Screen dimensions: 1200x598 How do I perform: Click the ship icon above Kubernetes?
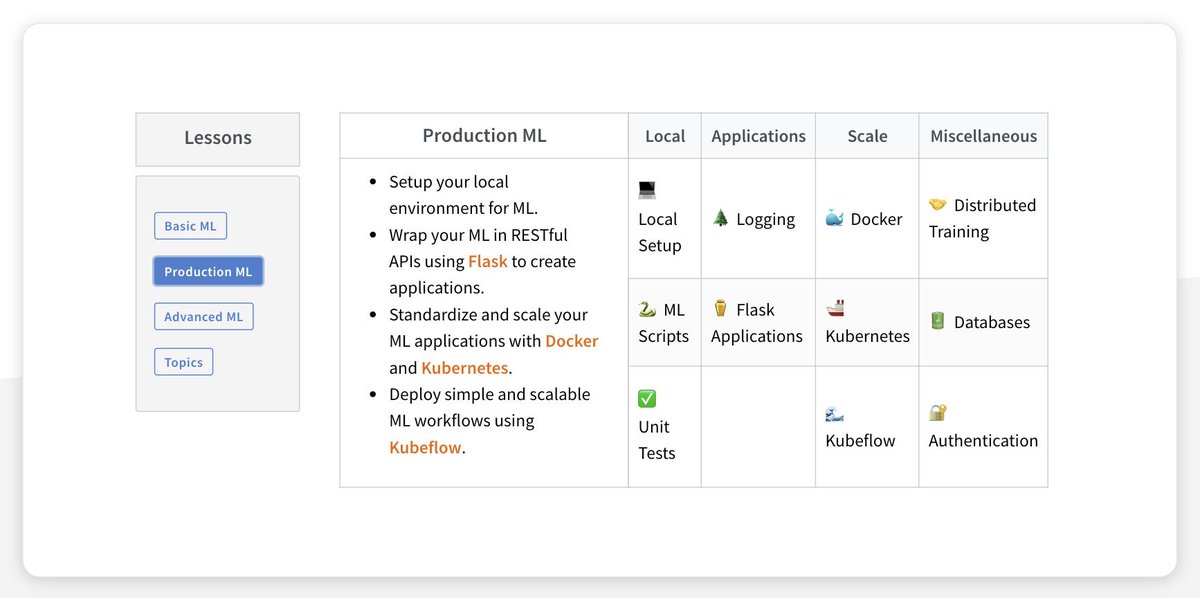point(835,308)
